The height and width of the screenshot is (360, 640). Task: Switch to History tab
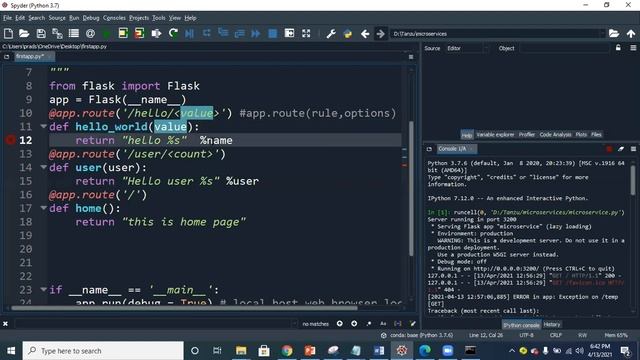click(552, 324)
